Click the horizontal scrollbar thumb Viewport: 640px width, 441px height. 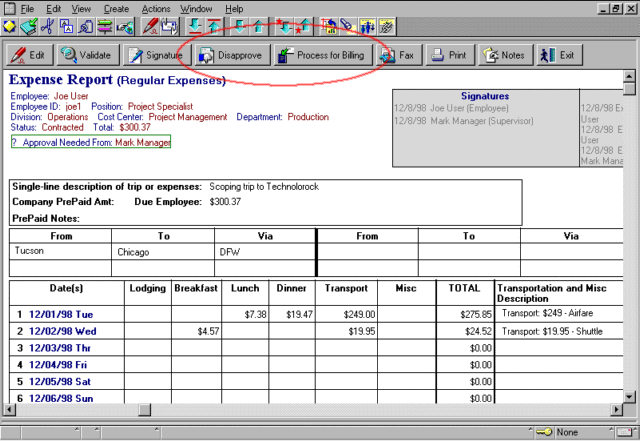(x=144, y=409)
